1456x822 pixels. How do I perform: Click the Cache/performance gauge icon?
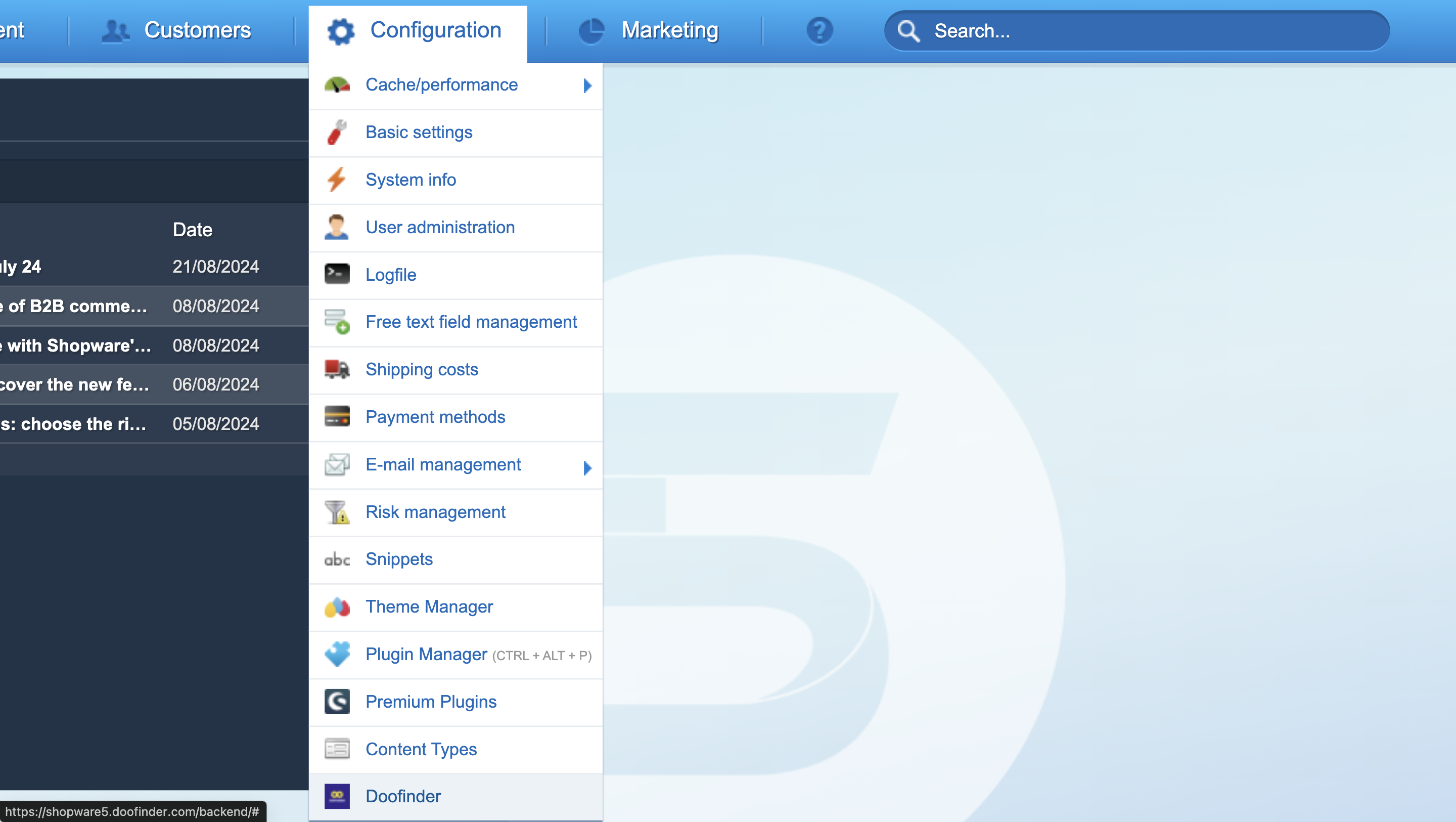point(337,85)
